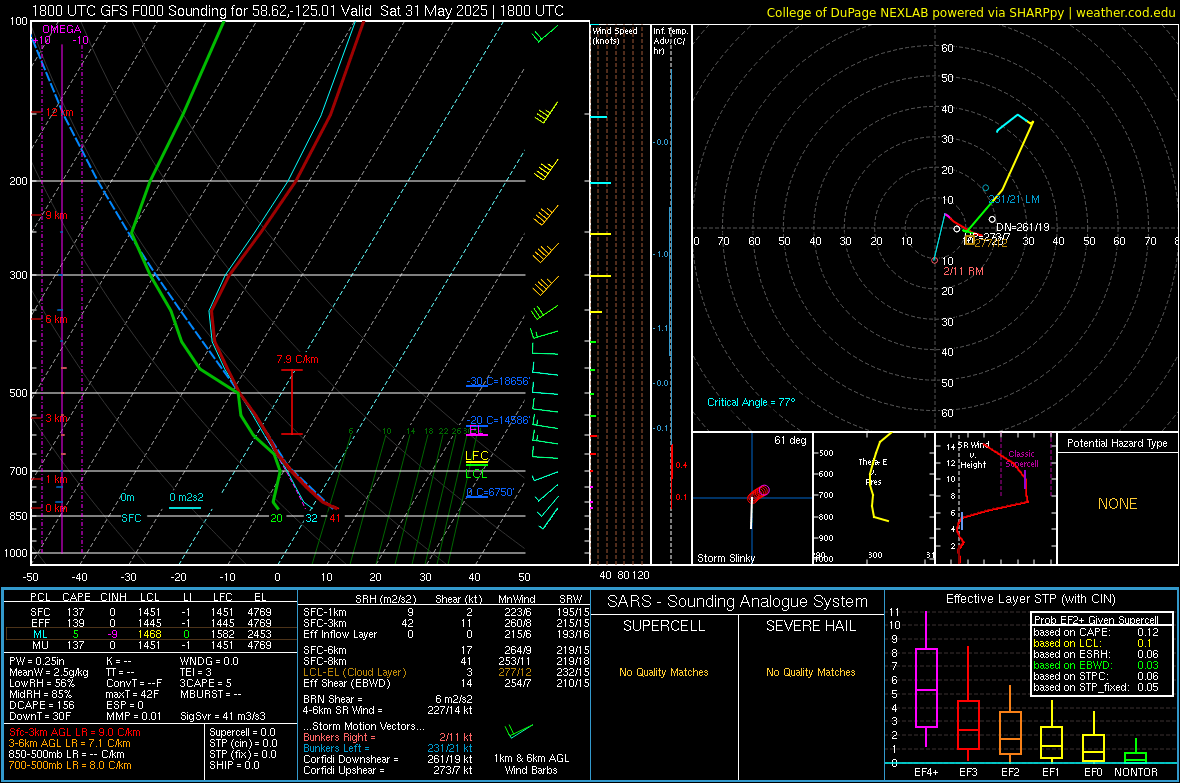Click the SEVERE HAIL analogue column header

(x=810, y=626)
